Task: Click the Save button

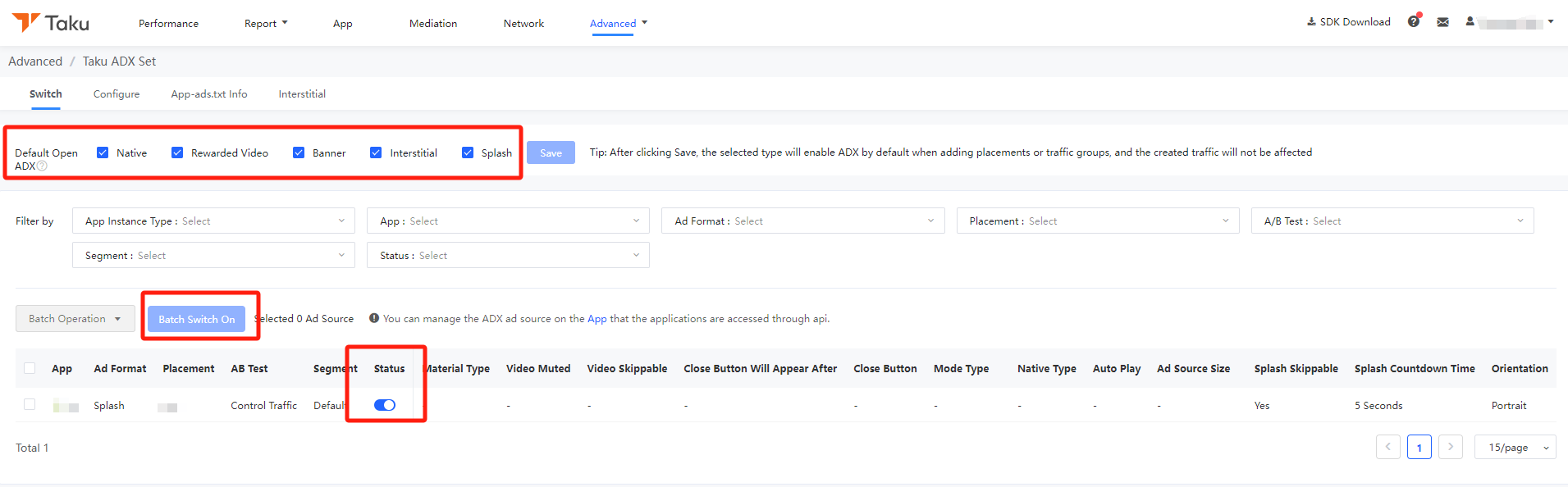Action: (551, 152)
